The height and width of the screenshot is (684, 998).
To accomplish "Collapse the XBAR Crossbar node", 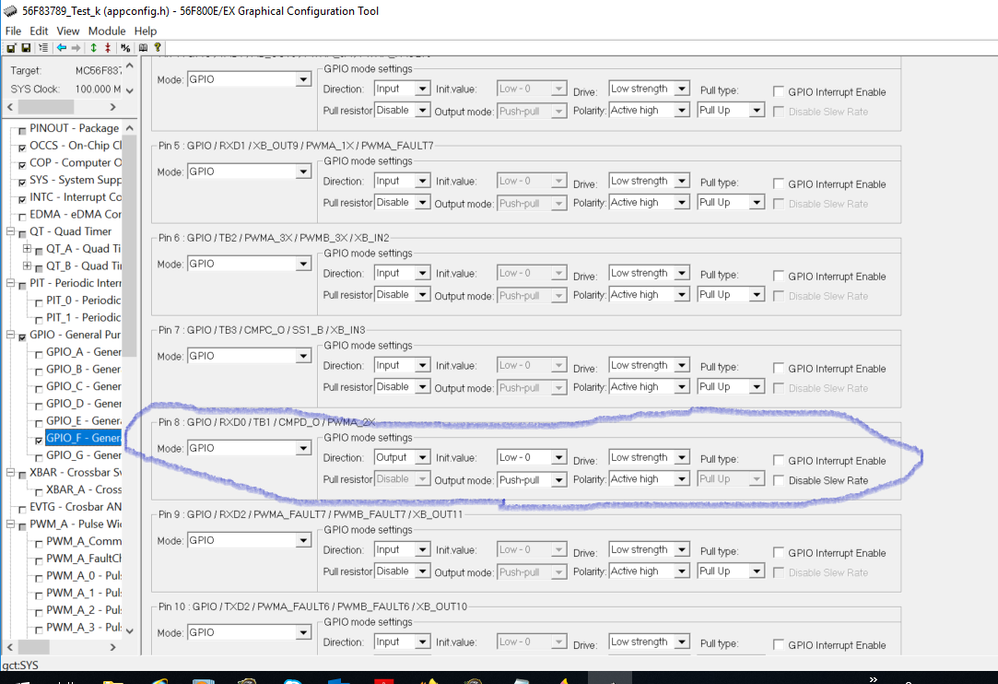I will 10,472.
